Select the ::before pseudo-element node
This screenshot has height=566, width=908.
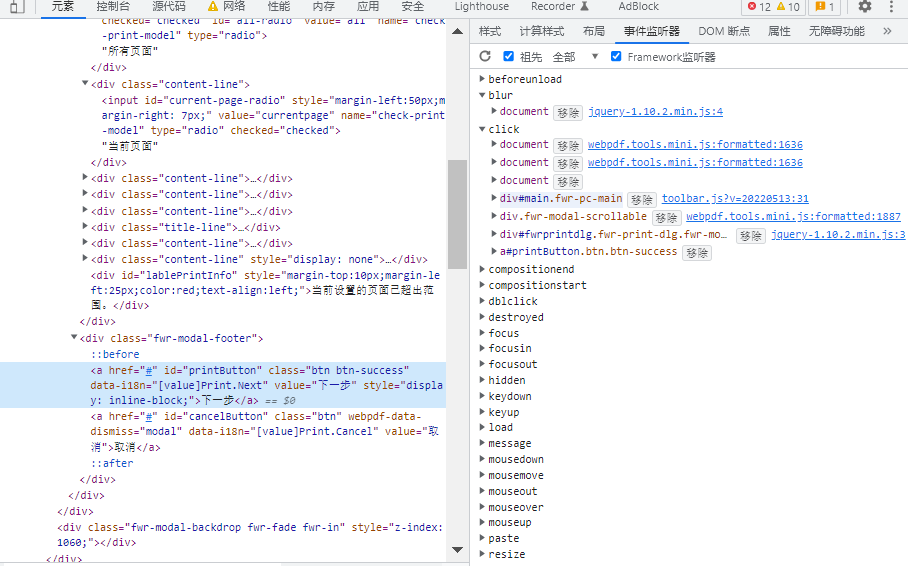tap(115, 354)
